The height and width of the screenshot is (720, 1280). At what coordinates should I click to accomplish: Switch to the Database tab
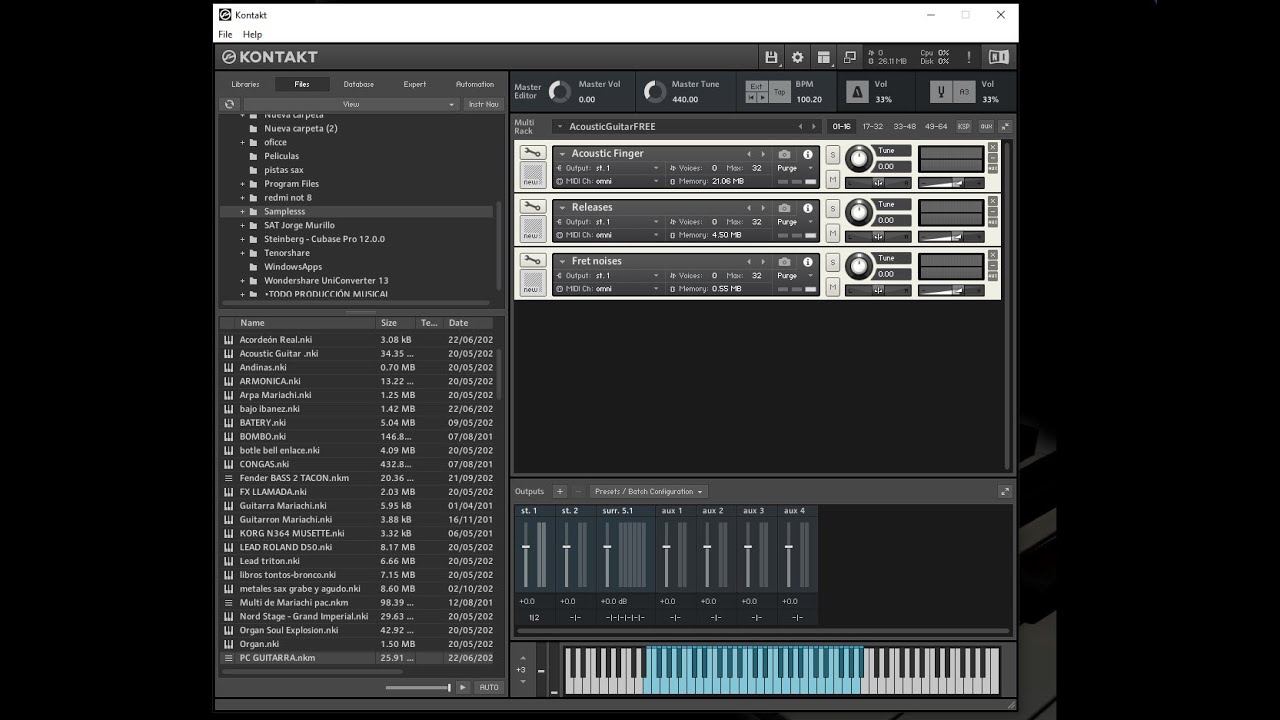click(359, 84)
